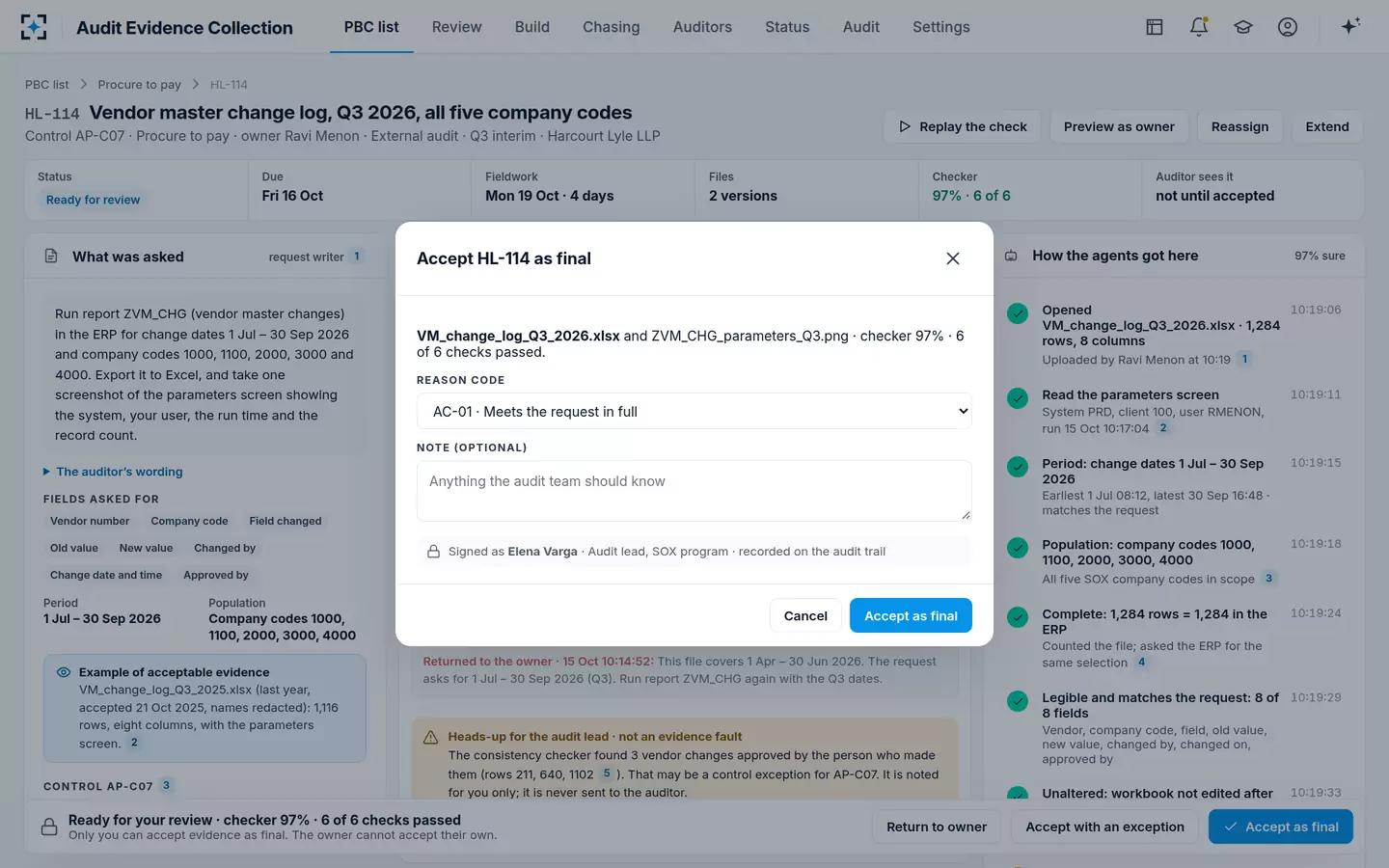Click the Field changed chip
The width and height of the screenshot is (1389, 868).
tap(286, 521)
